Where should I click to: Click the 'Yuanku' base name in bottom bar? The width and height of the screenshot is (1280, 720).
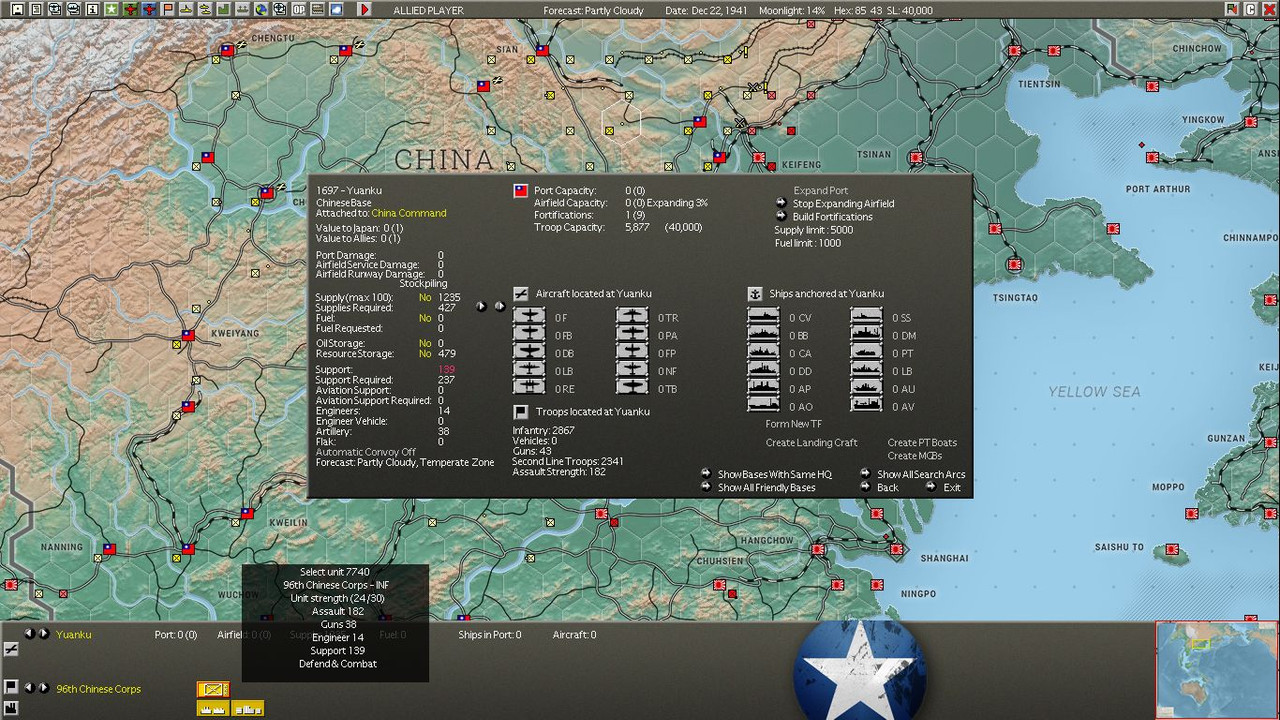tap(74, 634)
